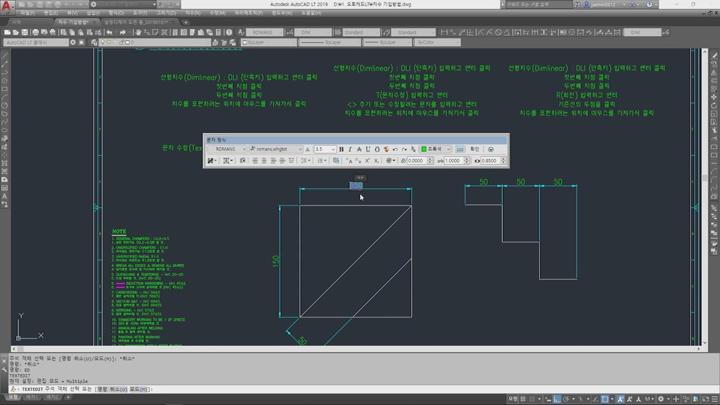Toggle Italic in the text formatting toolbar

click(x=350, y=149)
